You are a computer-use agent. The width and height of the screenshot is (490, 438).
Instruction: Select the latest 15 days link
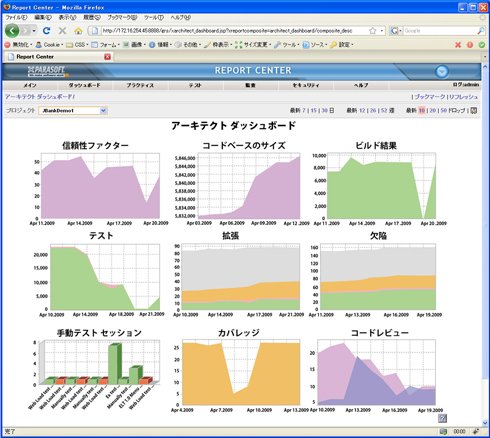tap(314, 110)
